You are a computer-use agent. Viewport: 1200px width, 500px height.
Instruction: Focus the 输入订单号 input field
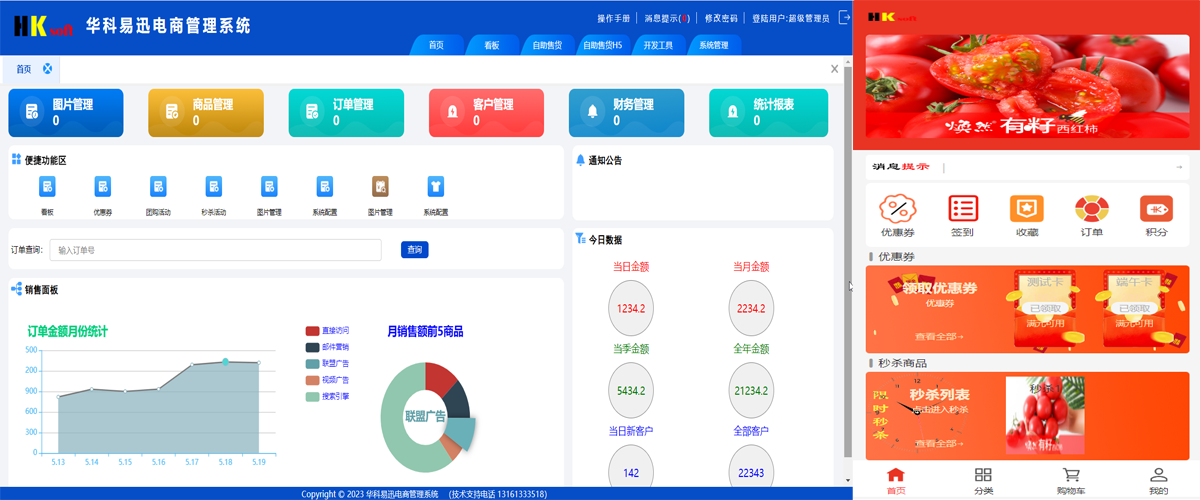click(x=215, y=250)
